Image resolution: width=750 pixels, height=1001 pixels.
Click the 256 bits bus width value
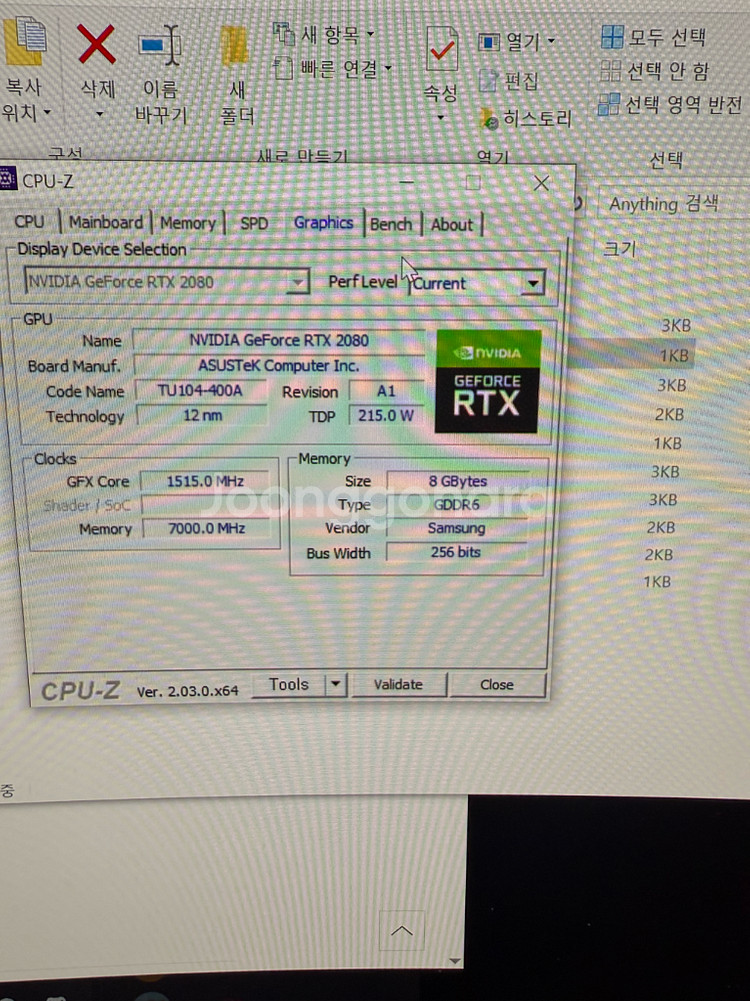click(456, 552)
